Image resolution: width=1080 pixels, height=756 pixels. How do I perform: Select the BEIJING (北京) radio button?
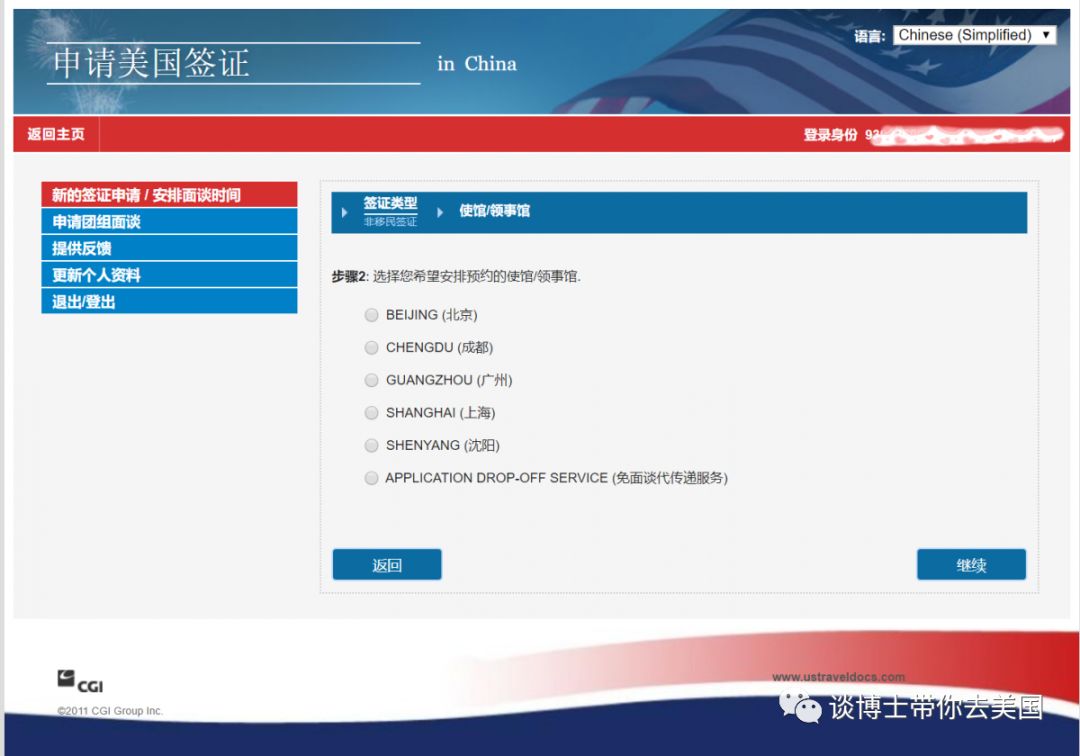pos(371,315)
